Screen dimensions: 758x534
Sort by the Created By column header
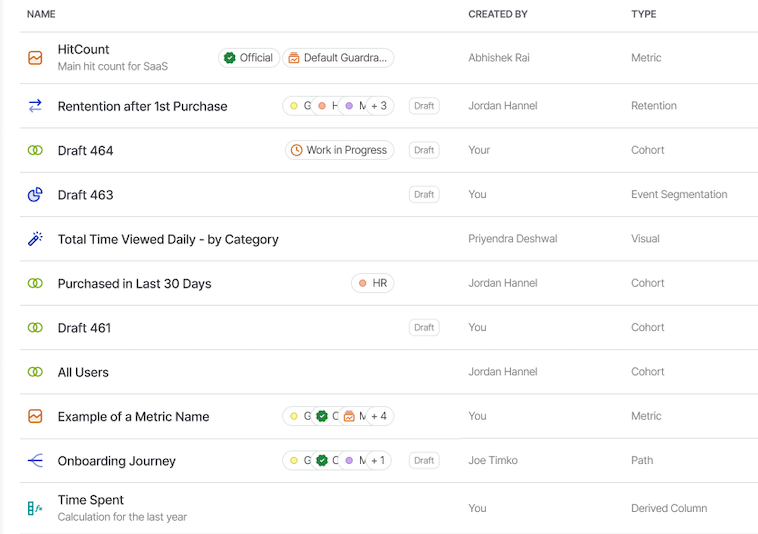coord(497,14)
